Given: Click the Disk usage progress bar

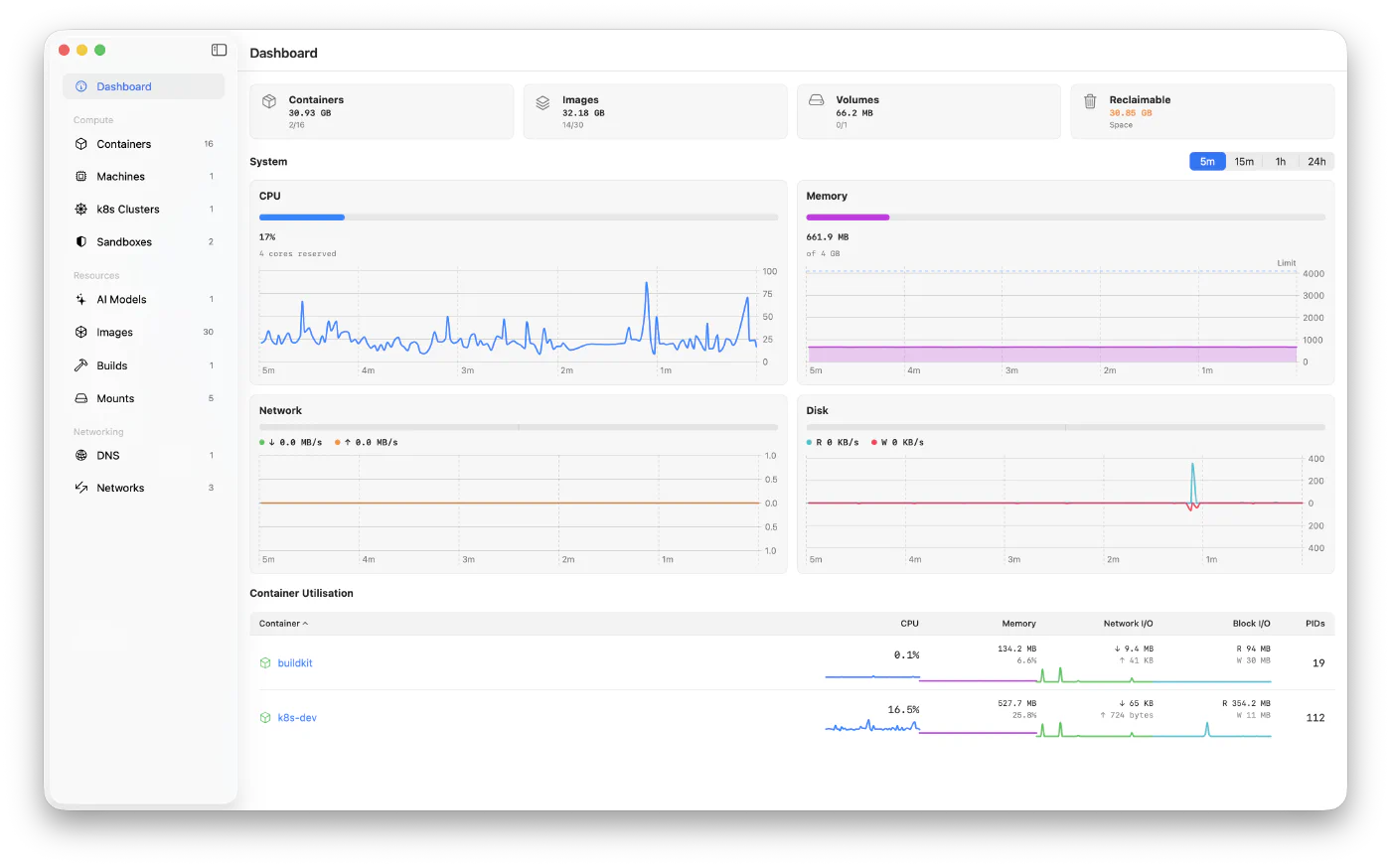Looking at the screenshot, I should (1065, 427).
